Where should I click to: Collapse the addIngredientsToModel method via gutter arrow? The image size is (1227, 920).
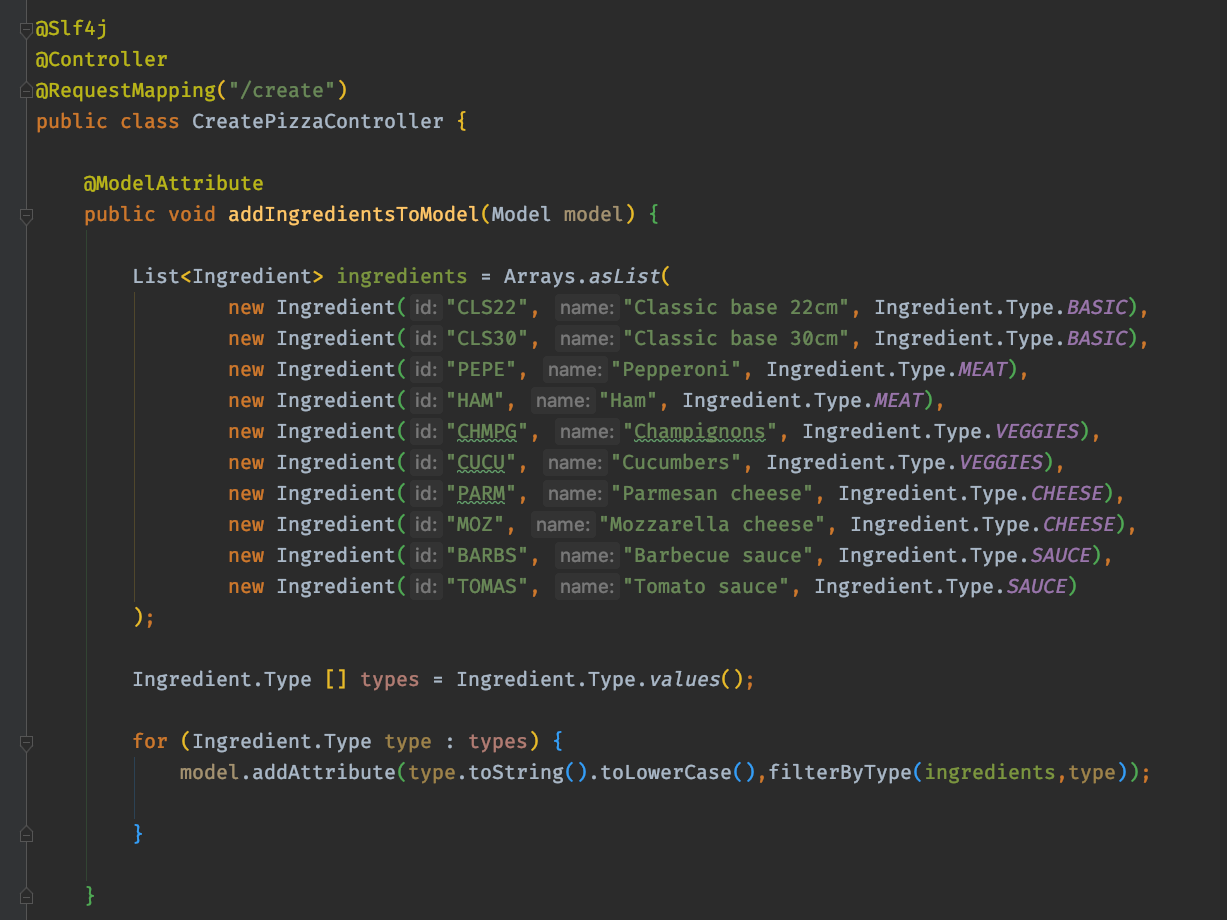[x=26, y=215]
